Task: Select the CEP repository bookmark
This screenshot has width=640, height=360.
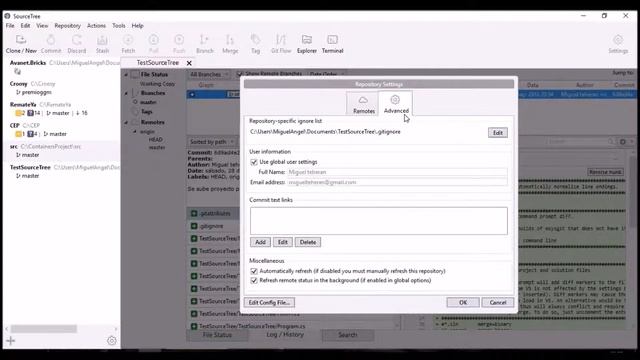Action: [63, 129]
